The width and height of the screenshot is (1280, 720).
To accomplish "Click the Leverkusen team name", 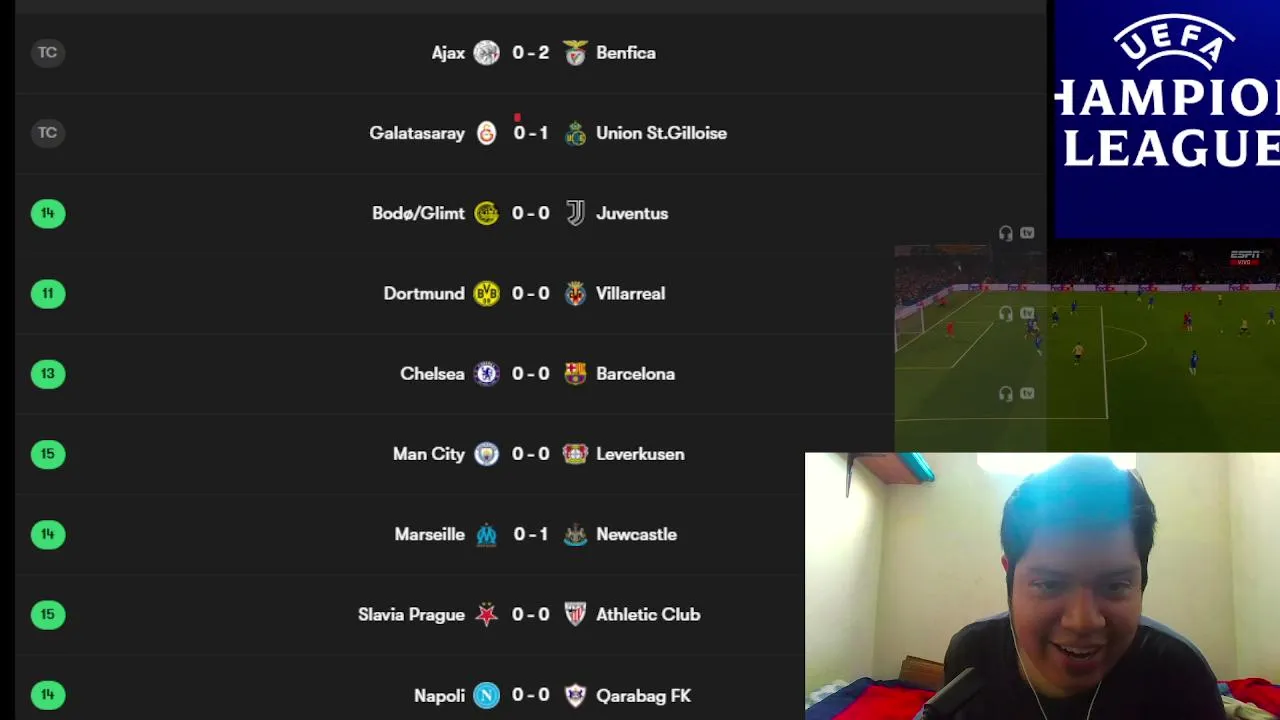I will [x=640, y=454].
